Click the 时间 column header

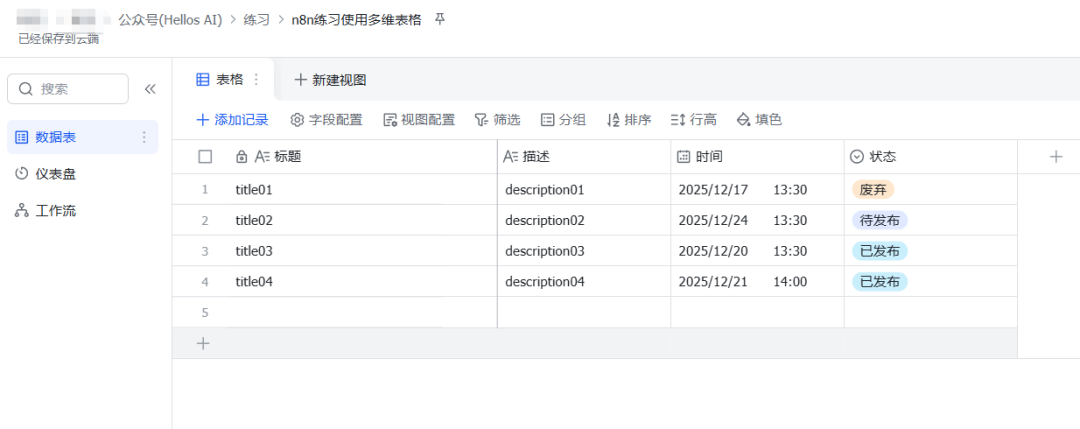(758, 157)
